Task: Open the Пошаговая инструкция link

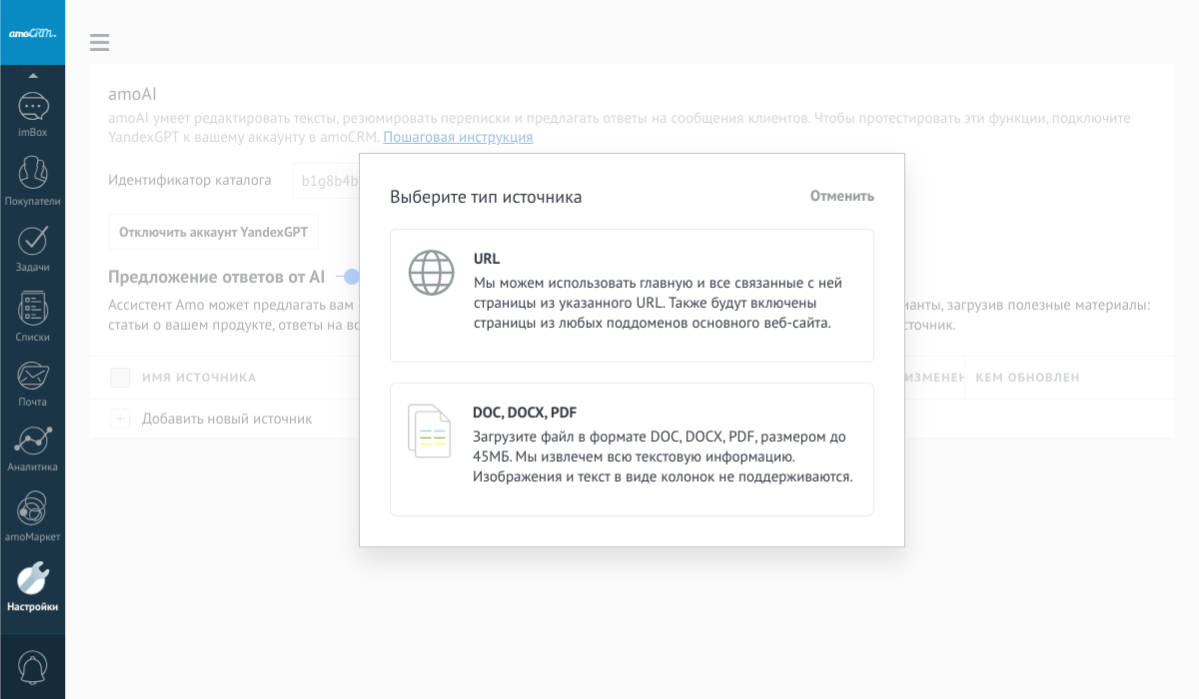Action: tap(457, 137)
